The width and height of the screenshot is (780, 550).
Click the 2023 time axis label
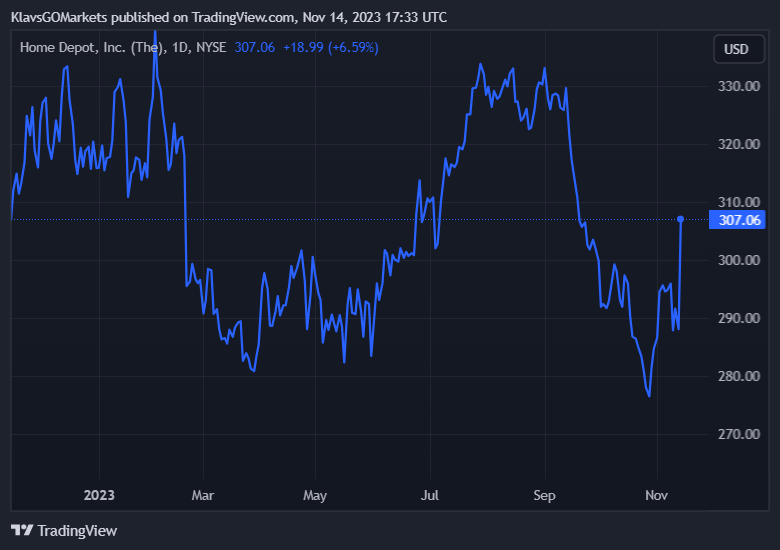(x=99, y=495)
